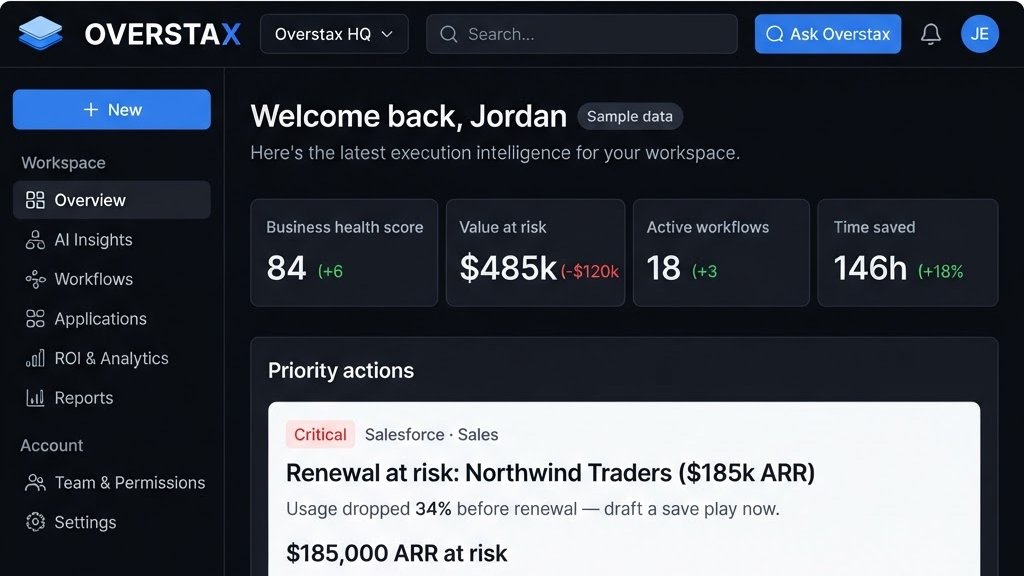Open the JE user avatar menu

click(x=979, y=34)
